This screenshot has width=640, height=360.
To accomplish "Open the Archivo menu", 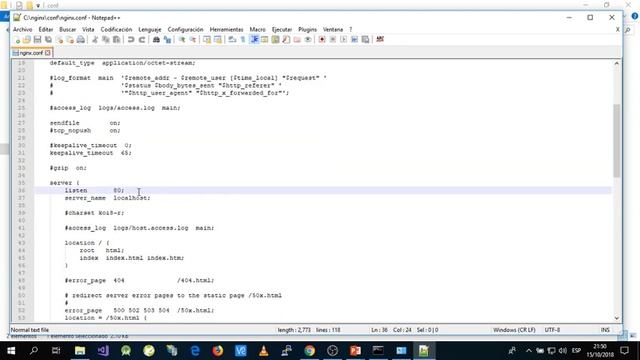I will 22,29.
